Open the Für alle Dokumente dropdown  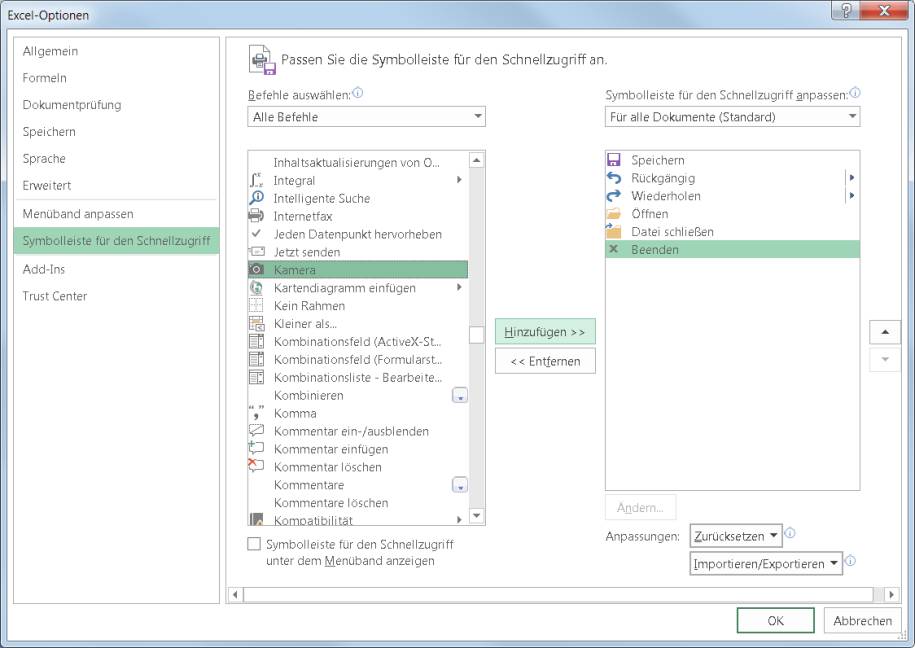coord(732,117)
